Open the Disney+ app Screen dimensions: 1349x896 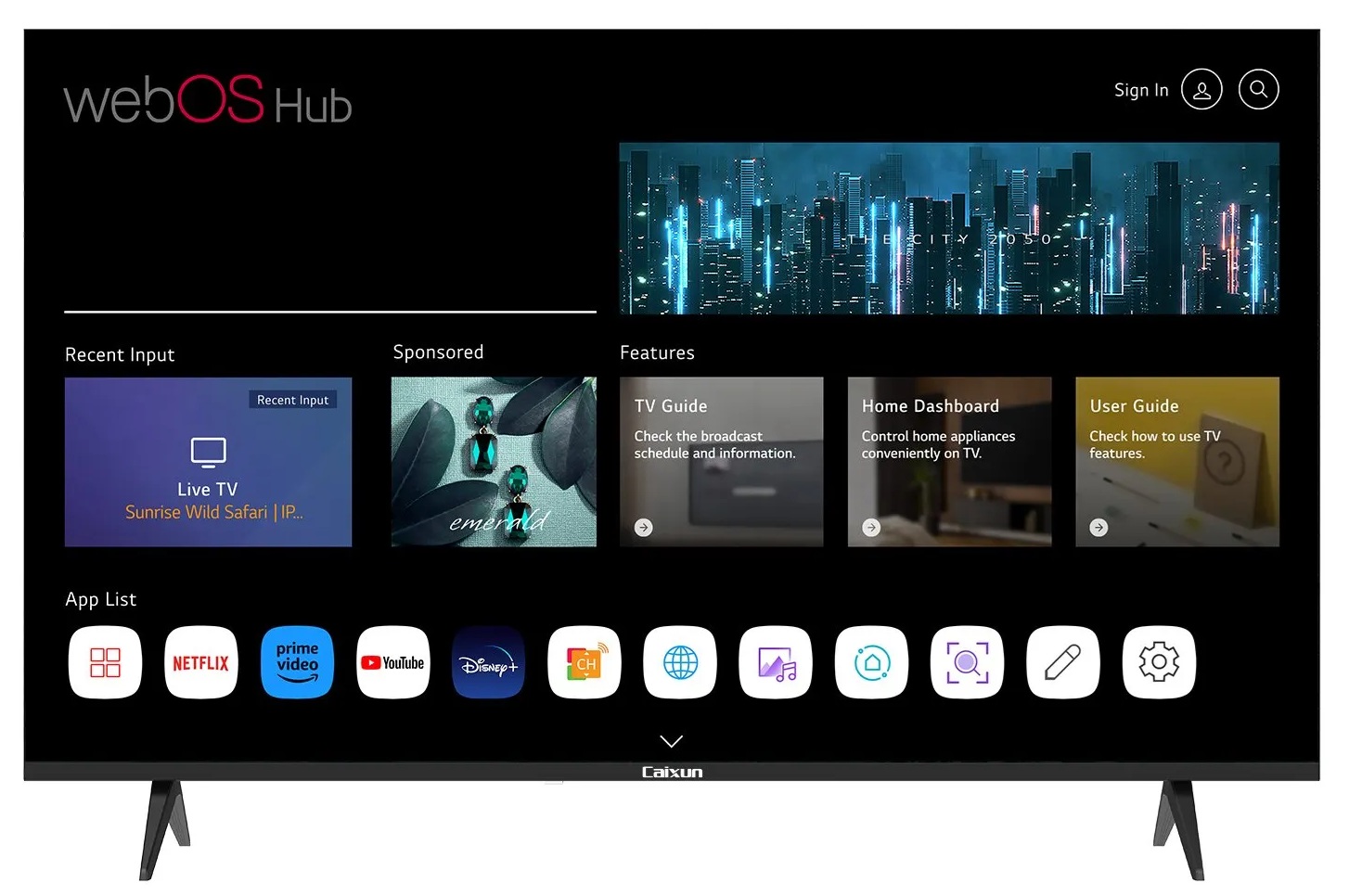click(488, 662)
